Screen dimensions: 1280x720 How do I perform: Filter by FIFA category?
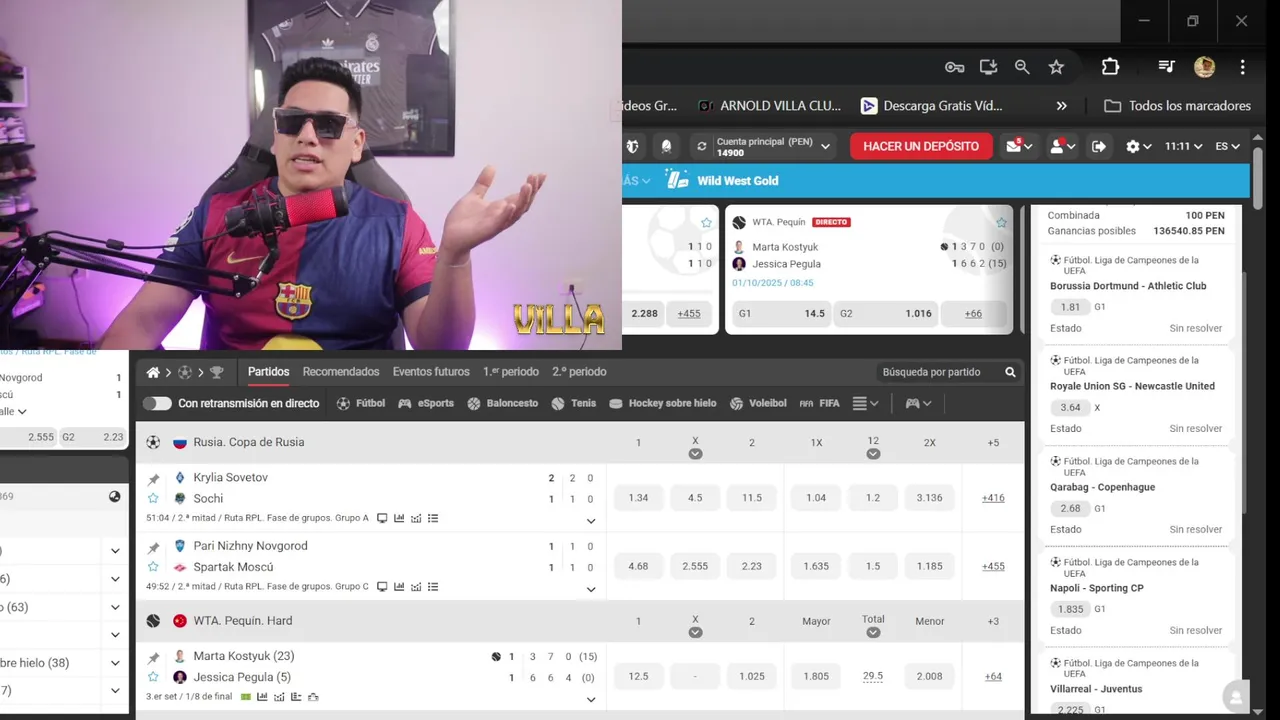[819, 403]
